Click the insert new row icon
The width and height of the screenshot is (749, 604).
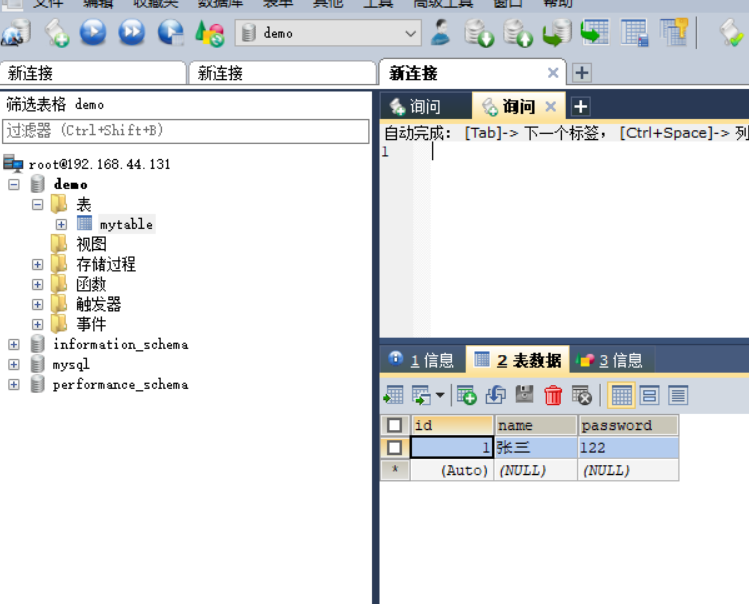click(467, 395)
